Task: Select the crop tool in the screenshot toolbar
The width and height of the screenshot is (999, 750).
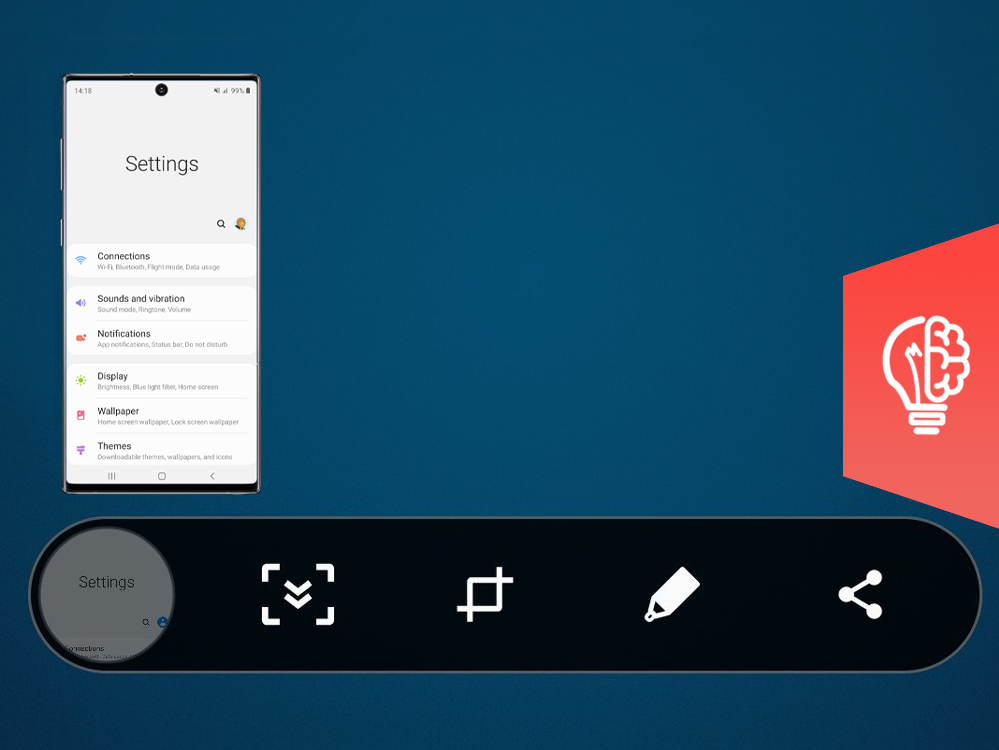Action: click(x=484, y=594)
